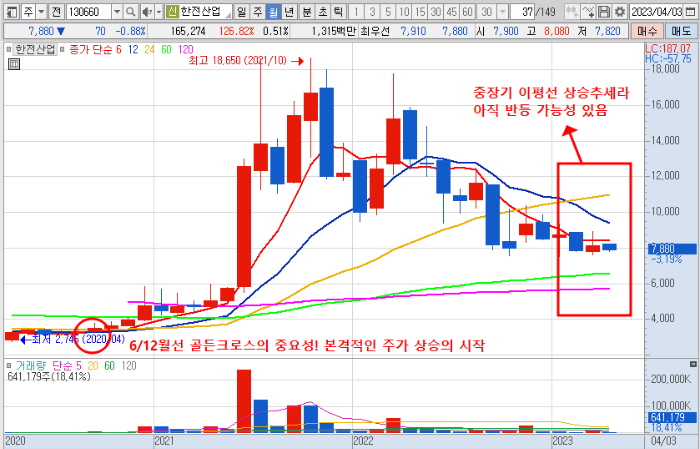Select the monthly (월) period button
Viewport: 700px width, 449px height.
pyautogui.click(x=273, y=12)
